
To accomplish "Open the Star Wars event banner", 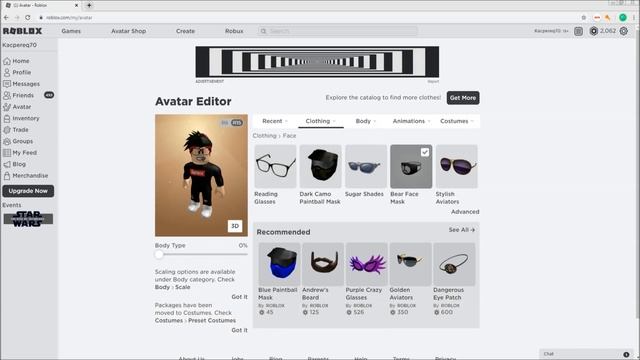I will pyautogui.click(x=28, y=219).
